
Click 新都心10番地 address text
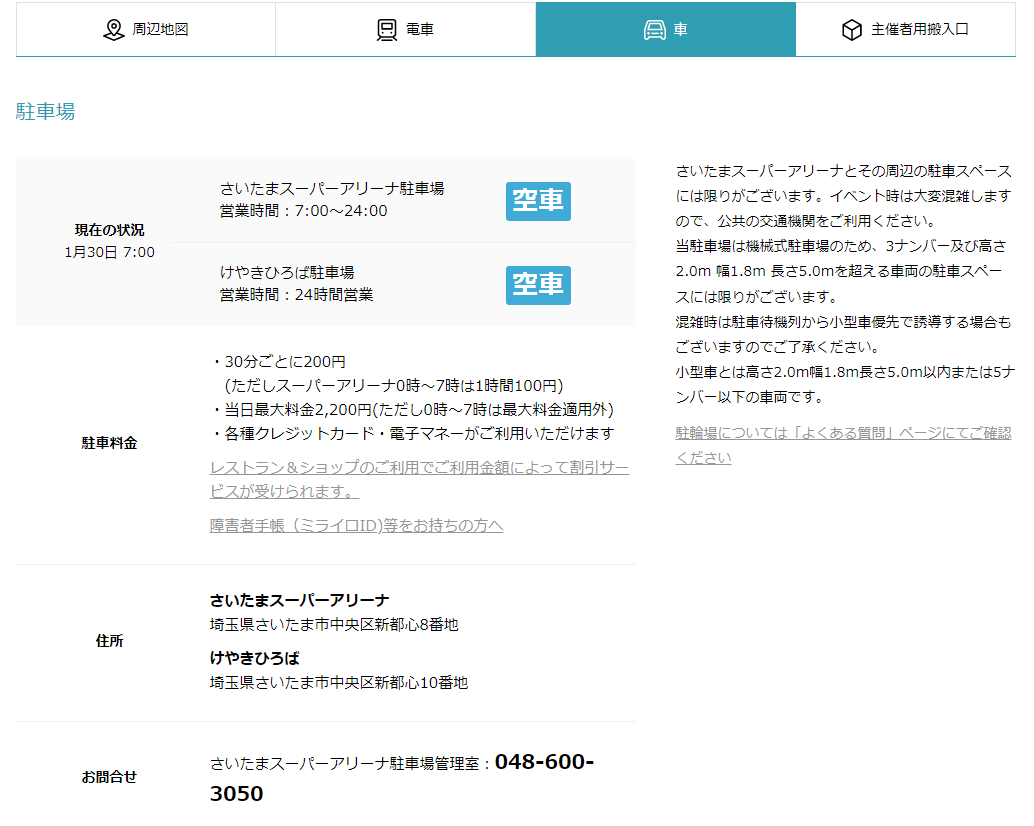(x=339, y=682)
